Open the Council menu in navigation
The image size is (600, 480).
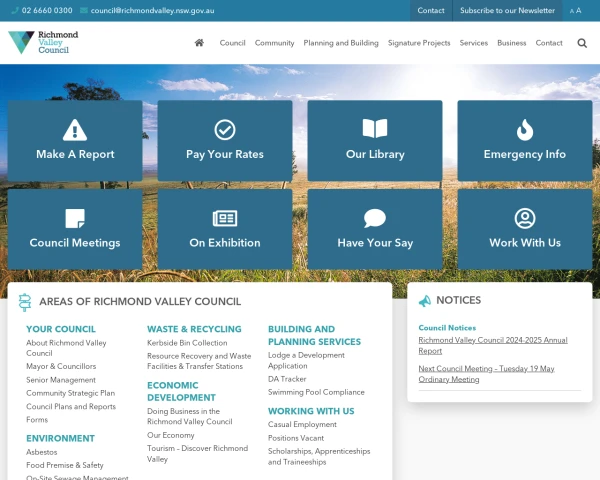click(232, 43)
